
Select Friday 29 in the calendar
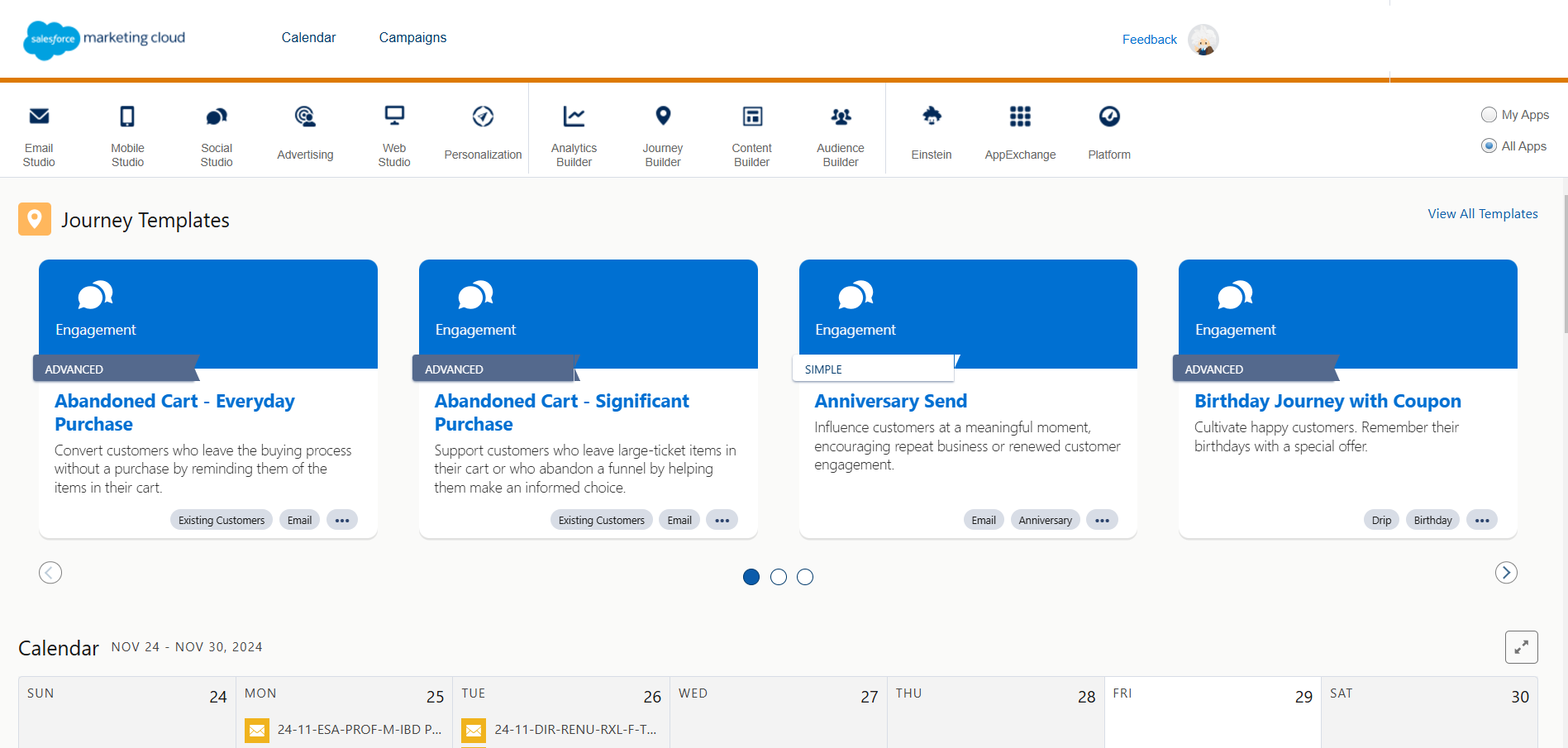point(1213,712)
